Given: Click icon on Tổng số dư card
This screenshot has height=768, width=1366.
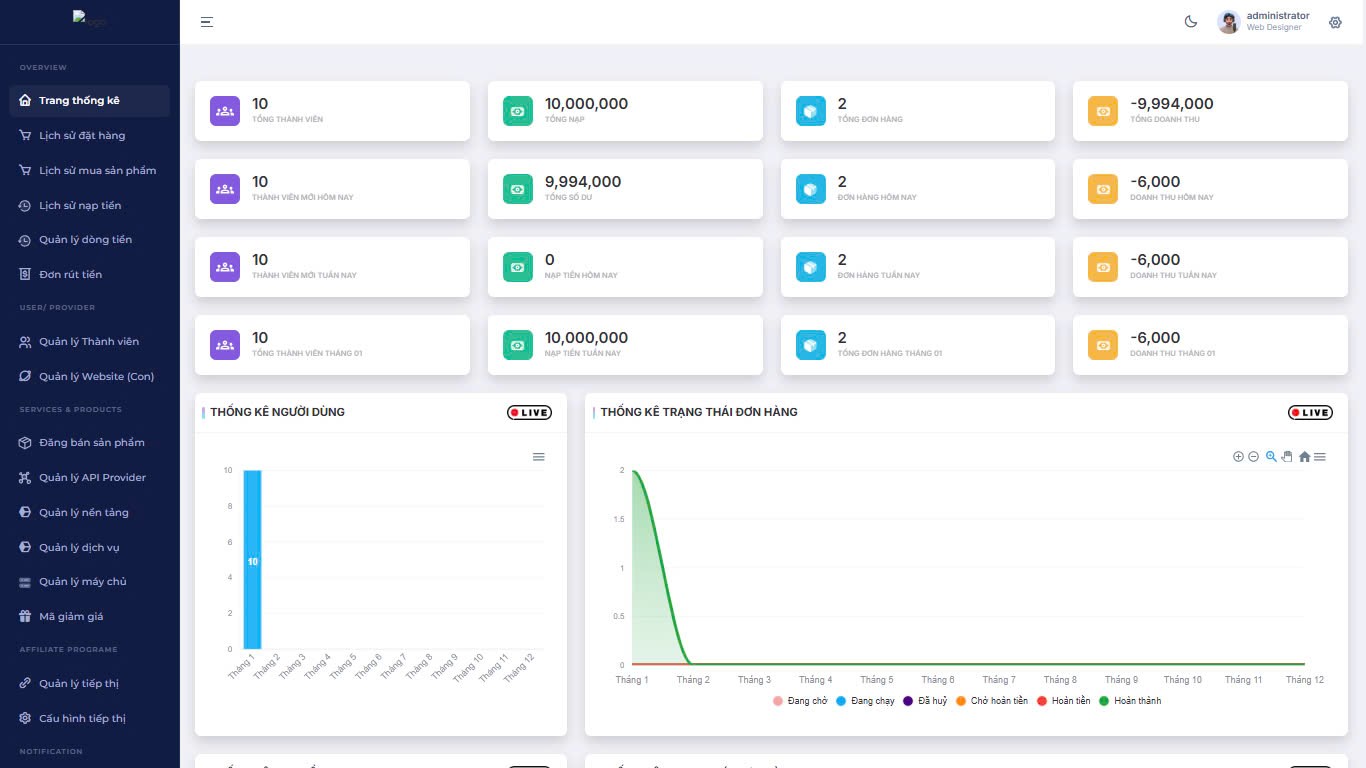Looking at the screenshot, I should click(x=518, y=189).
